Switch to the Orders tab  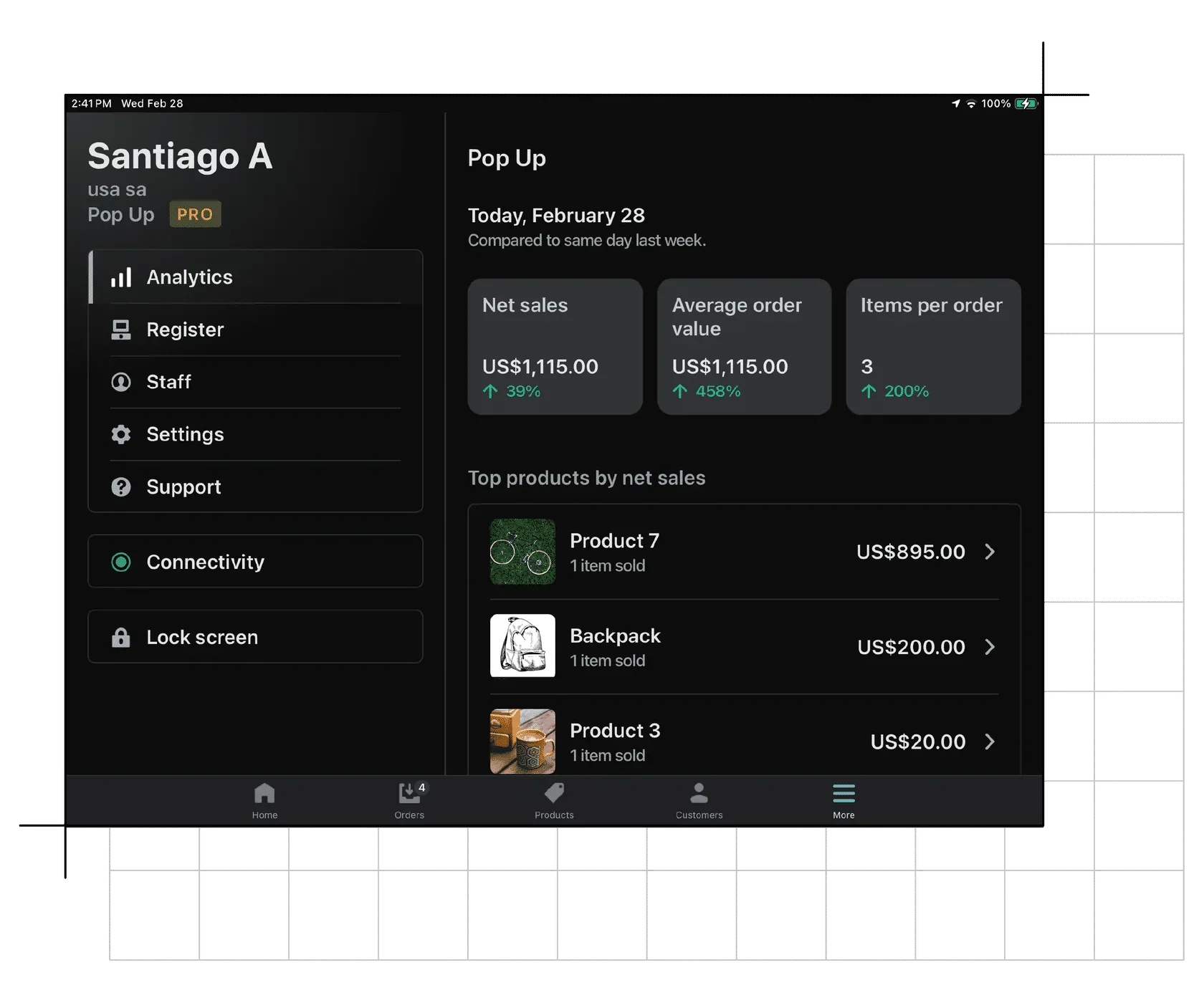pos(409,800)
